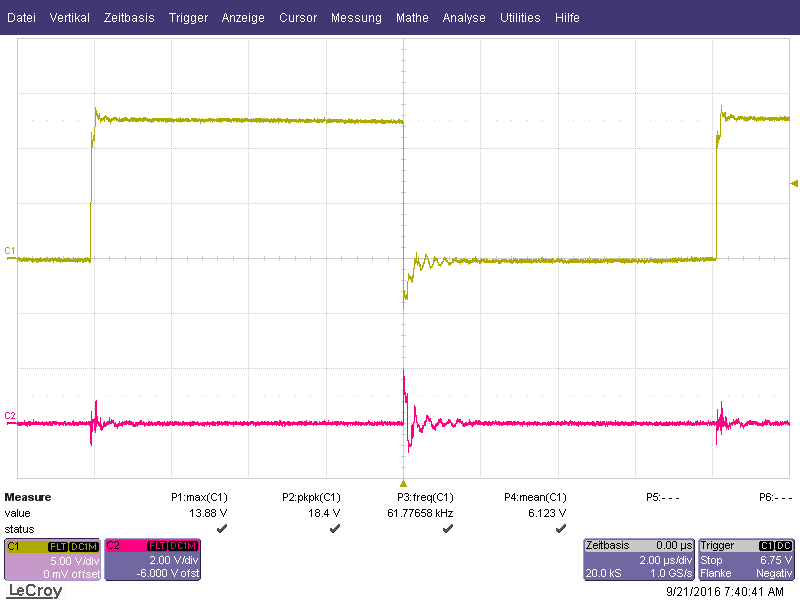Click the DC badge in Trigger box
The height and width of the screenshot is (600, 800).
(x=784, y=545)
